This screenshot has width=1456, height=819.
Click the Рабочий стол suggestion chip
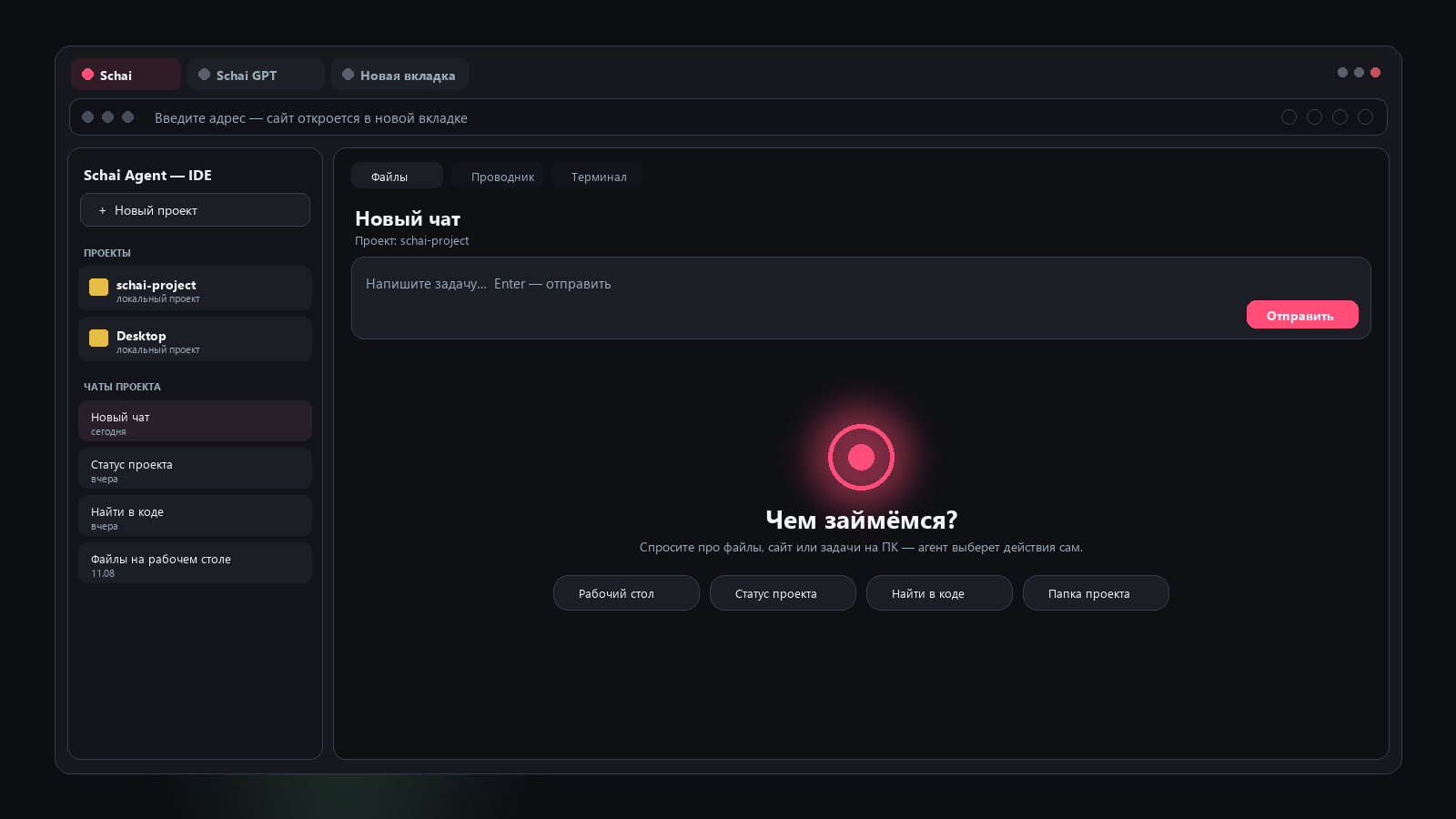pyautogui.click(x=626, y=593)
